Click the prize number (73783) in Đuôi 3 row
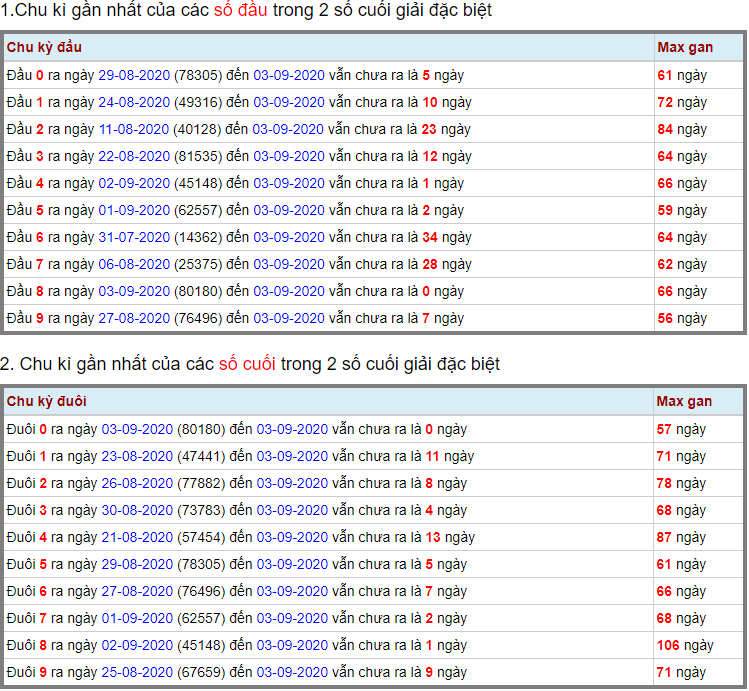The height and width of the screenshot is (691, 749). 201,510
